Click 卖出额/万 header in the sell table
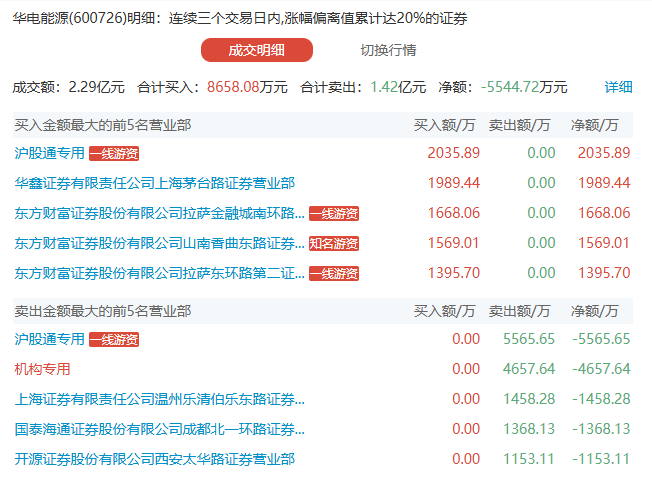 (x=519, y=311)
